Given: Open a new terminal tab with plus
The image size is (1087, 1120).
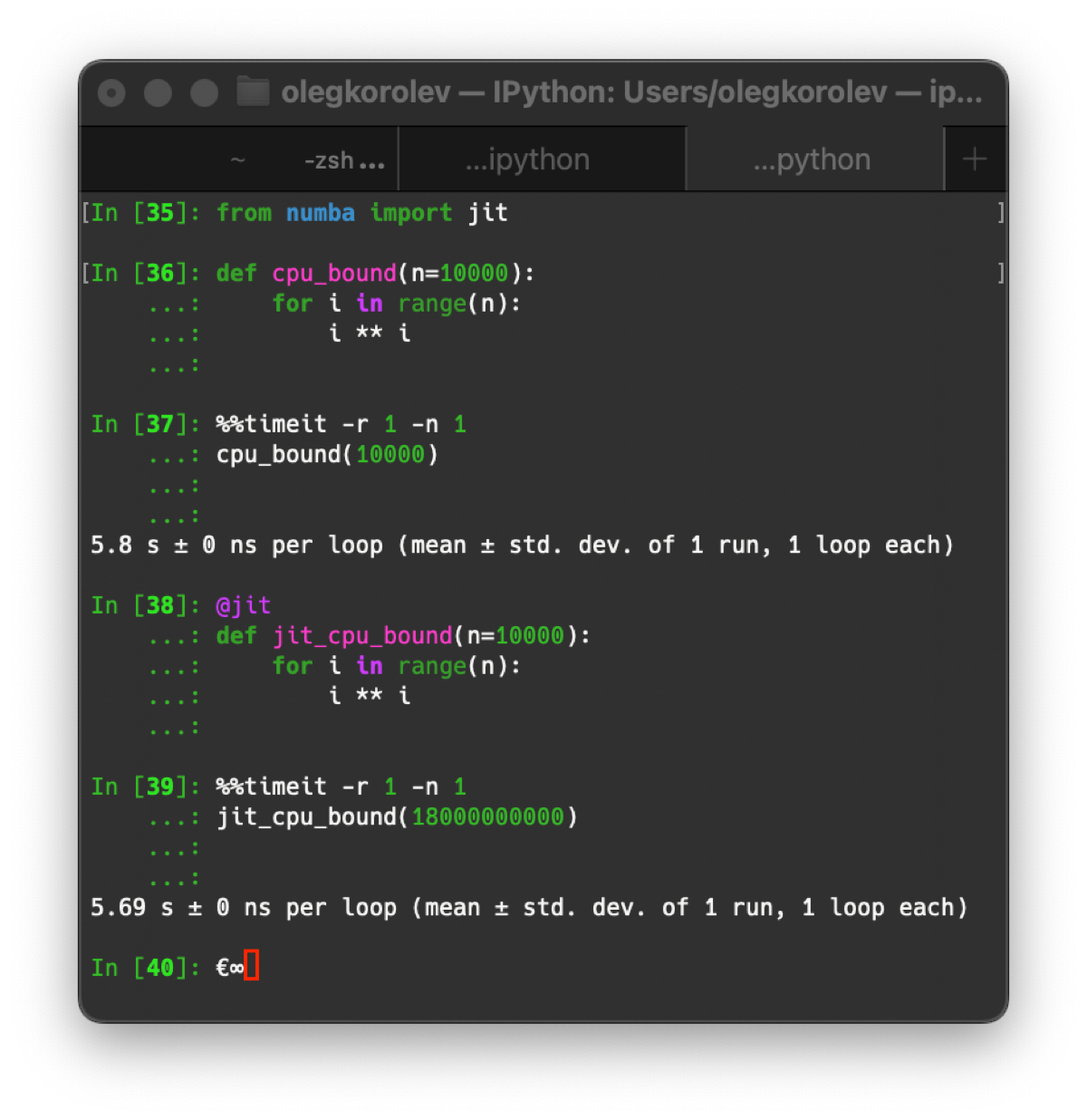Looking at the screenshot, I should [975, 159].
